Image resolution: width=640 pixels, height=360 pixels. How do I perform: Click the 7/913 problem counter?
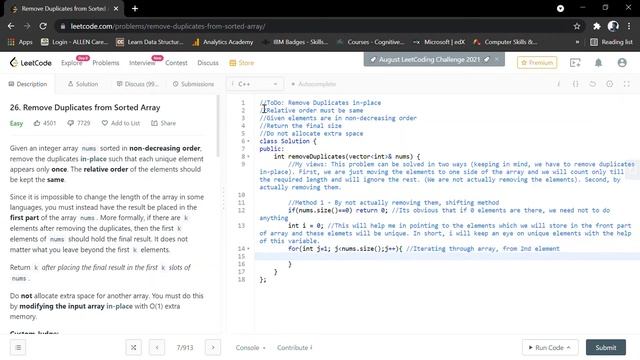(x=185, y=348)
